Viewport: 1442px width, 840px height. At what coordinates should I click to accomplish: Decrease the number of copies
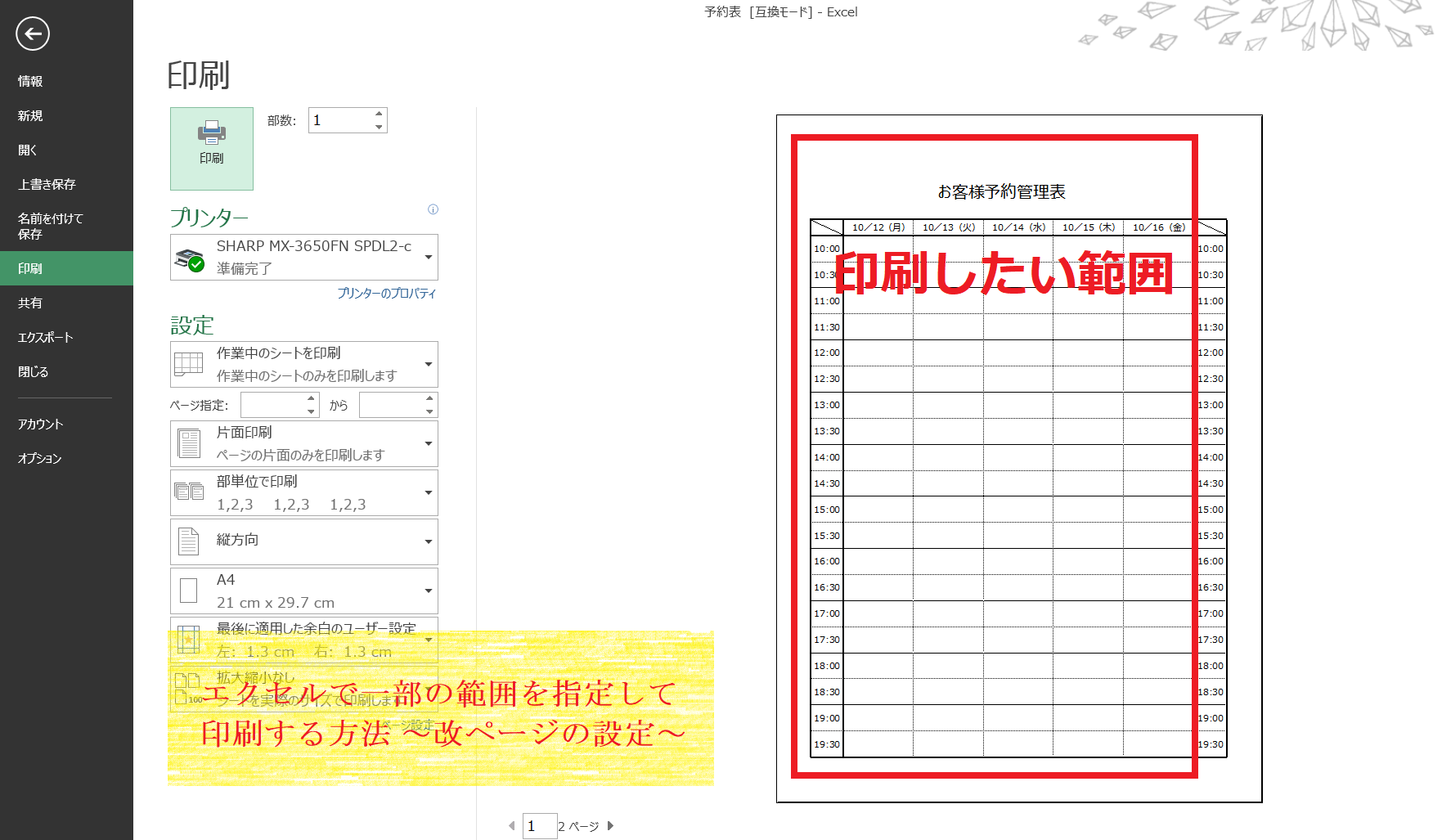point(379,127)
